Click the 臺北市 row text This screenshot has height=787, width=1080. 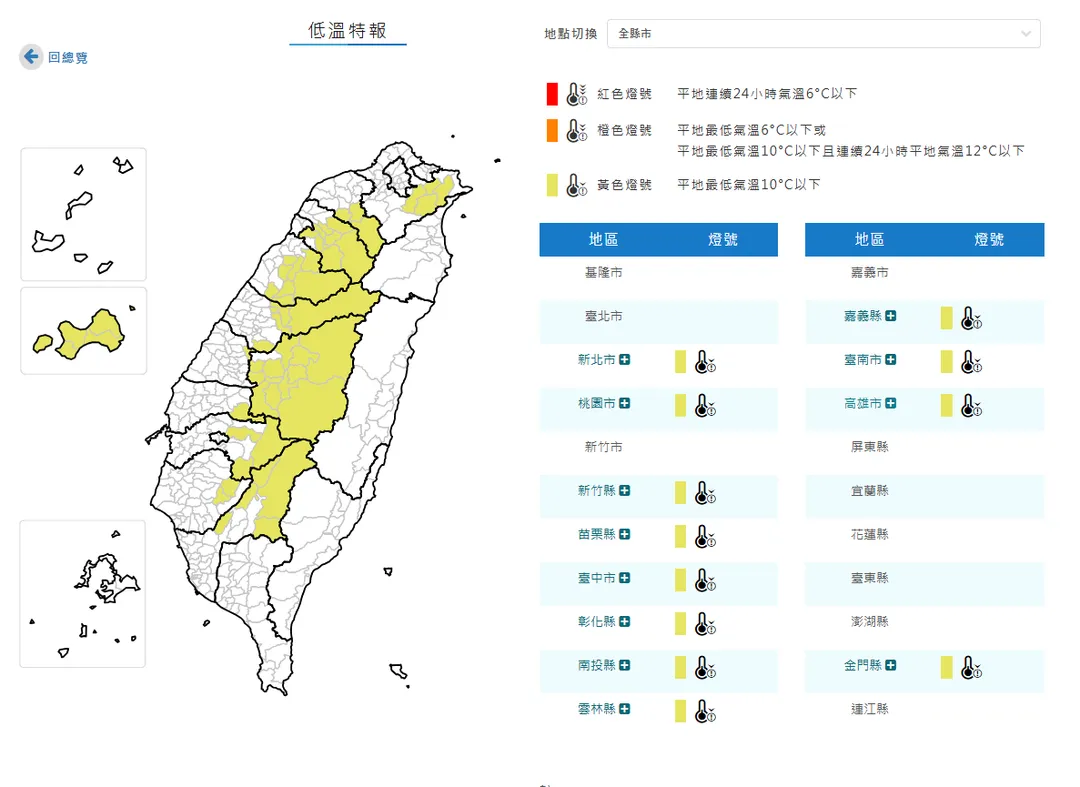(603, 316)
